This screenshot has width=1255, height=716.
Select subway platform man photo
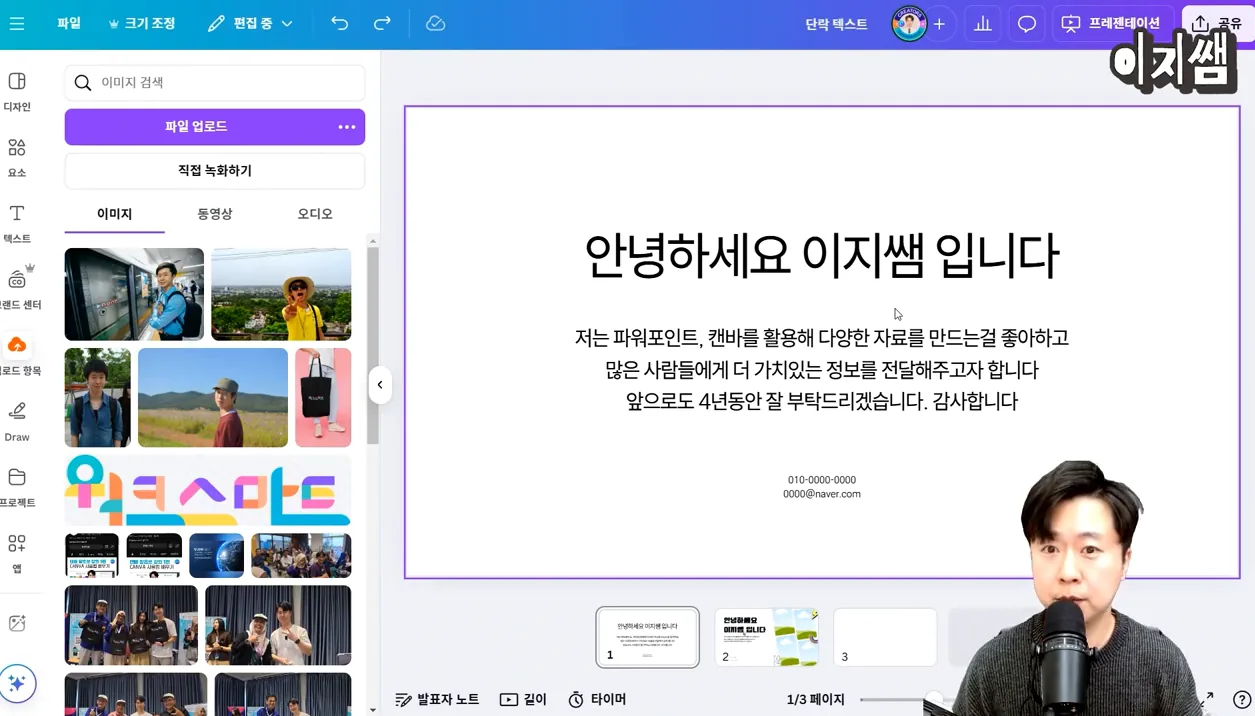click(x=134, y=294)
